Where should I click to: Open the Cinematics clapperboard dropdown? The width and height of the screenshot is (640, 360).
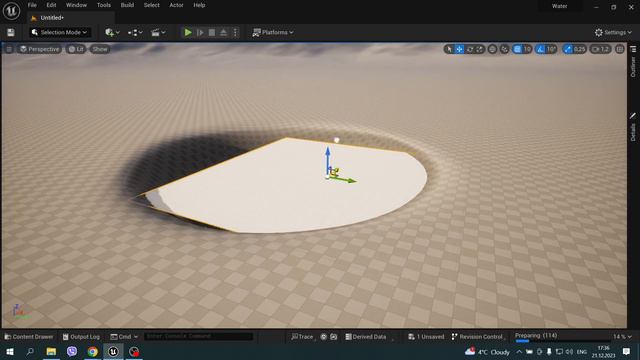[158, 32]
